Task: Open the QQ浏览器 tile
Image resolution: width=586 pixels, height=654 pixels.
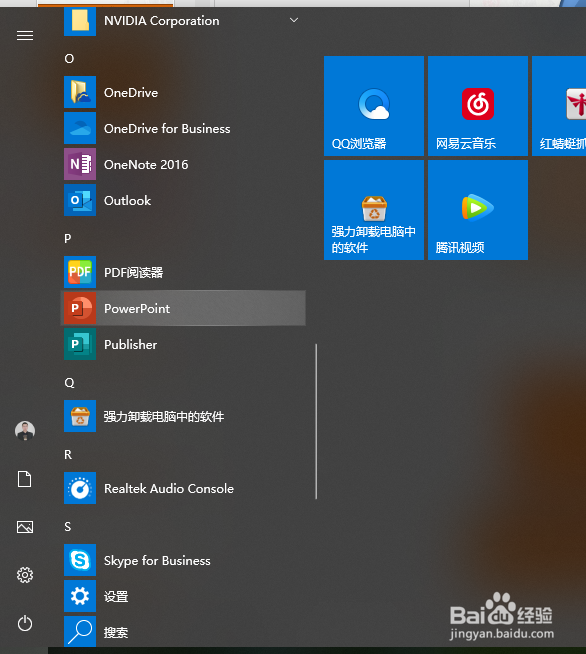Action: 374,106
